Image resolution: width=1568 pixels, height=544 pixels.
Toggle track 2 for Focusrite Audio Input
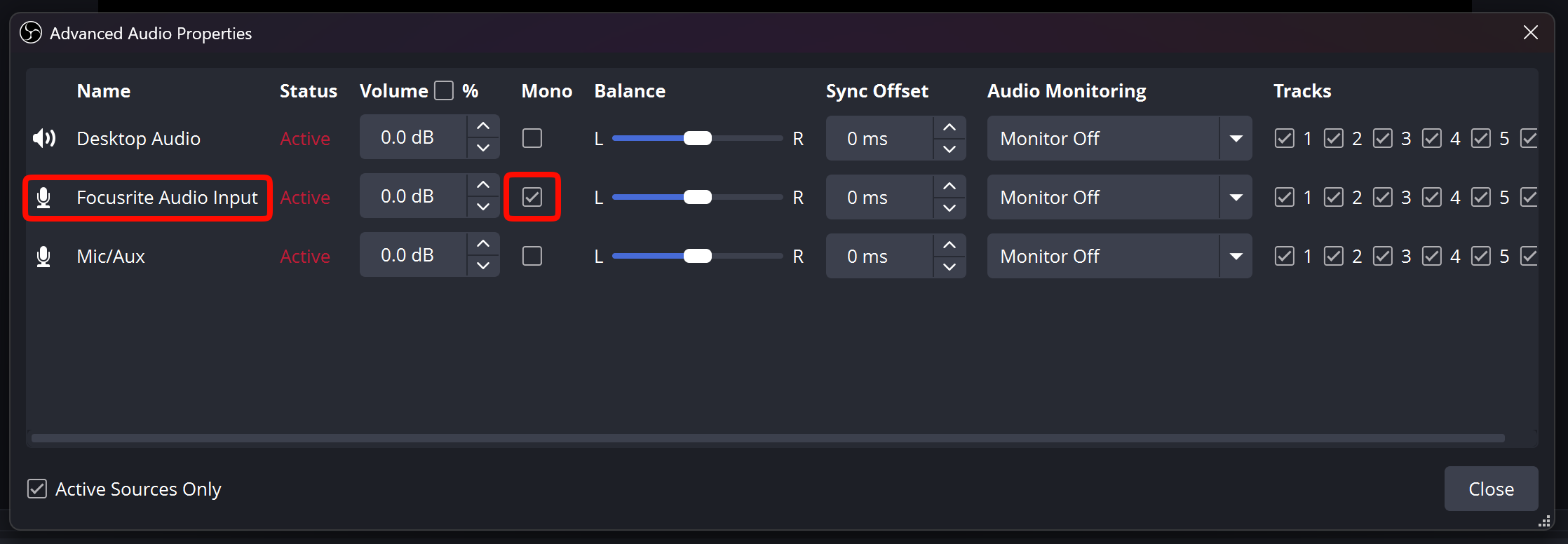coord(1334,197)
